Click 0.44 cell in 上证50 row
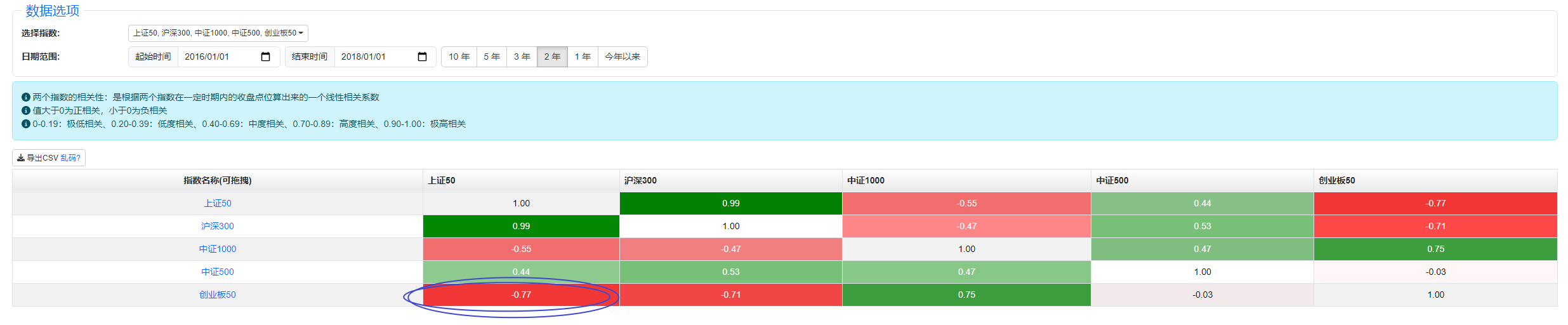Screen dimensions: 1568x325 click(1202, 203)
